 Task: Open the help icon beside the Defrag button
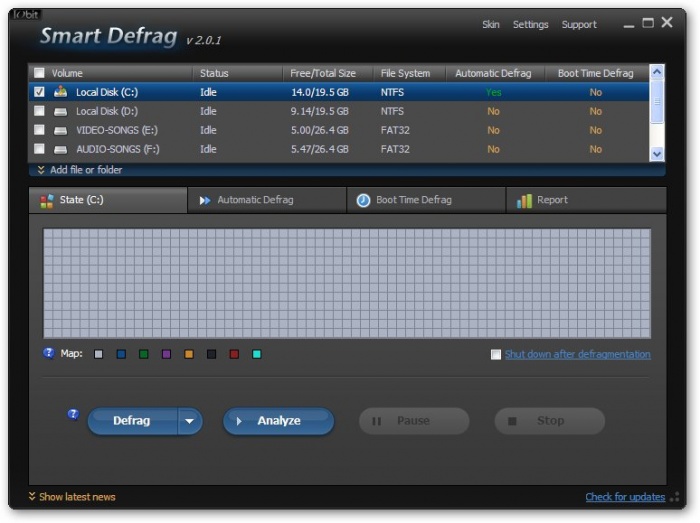point(73,415)
